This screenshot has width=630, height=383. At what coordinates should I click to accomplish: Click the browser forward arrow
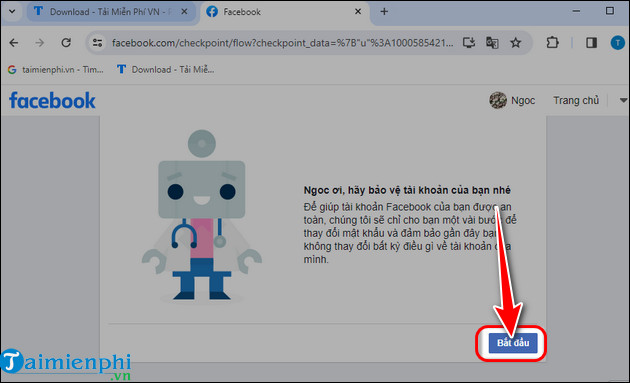[x=39, y=43]
